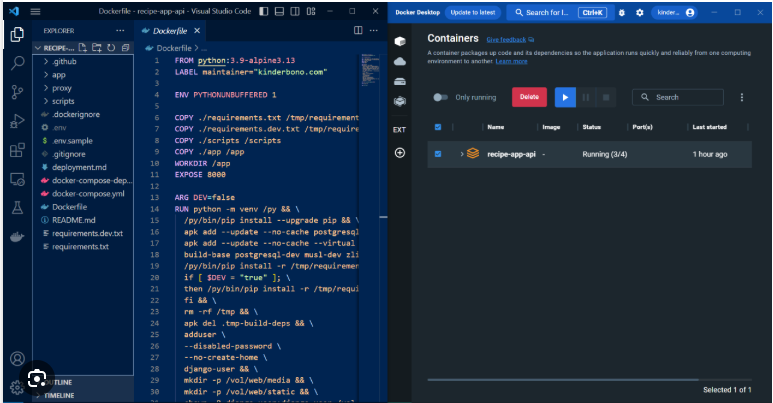Viewport: 773px width, 403px height.
Task: Click the New File icon in Explorer header
Action: [x=84, y=47]
